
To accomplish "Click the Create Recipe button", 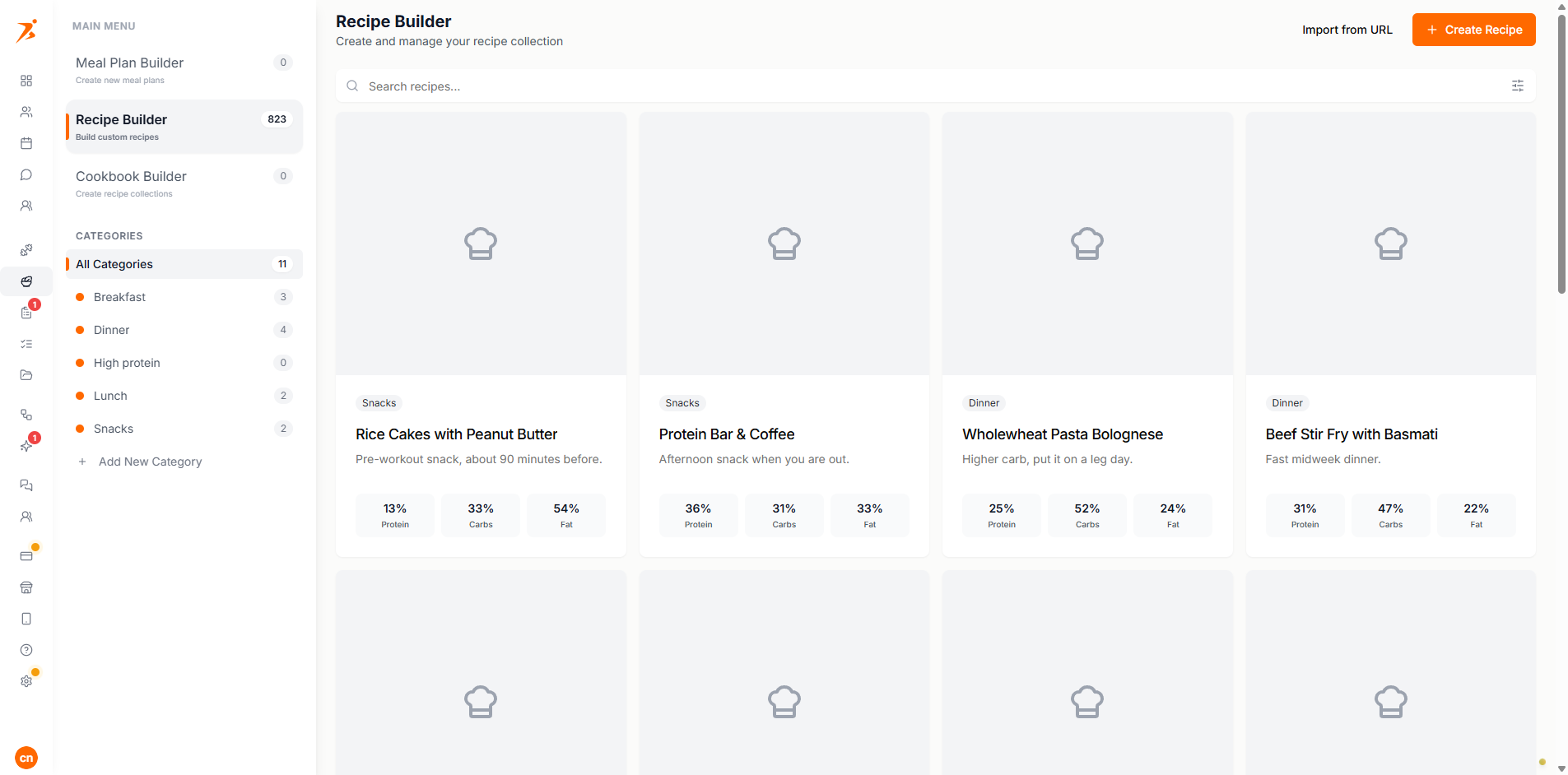I will 1473,30.
